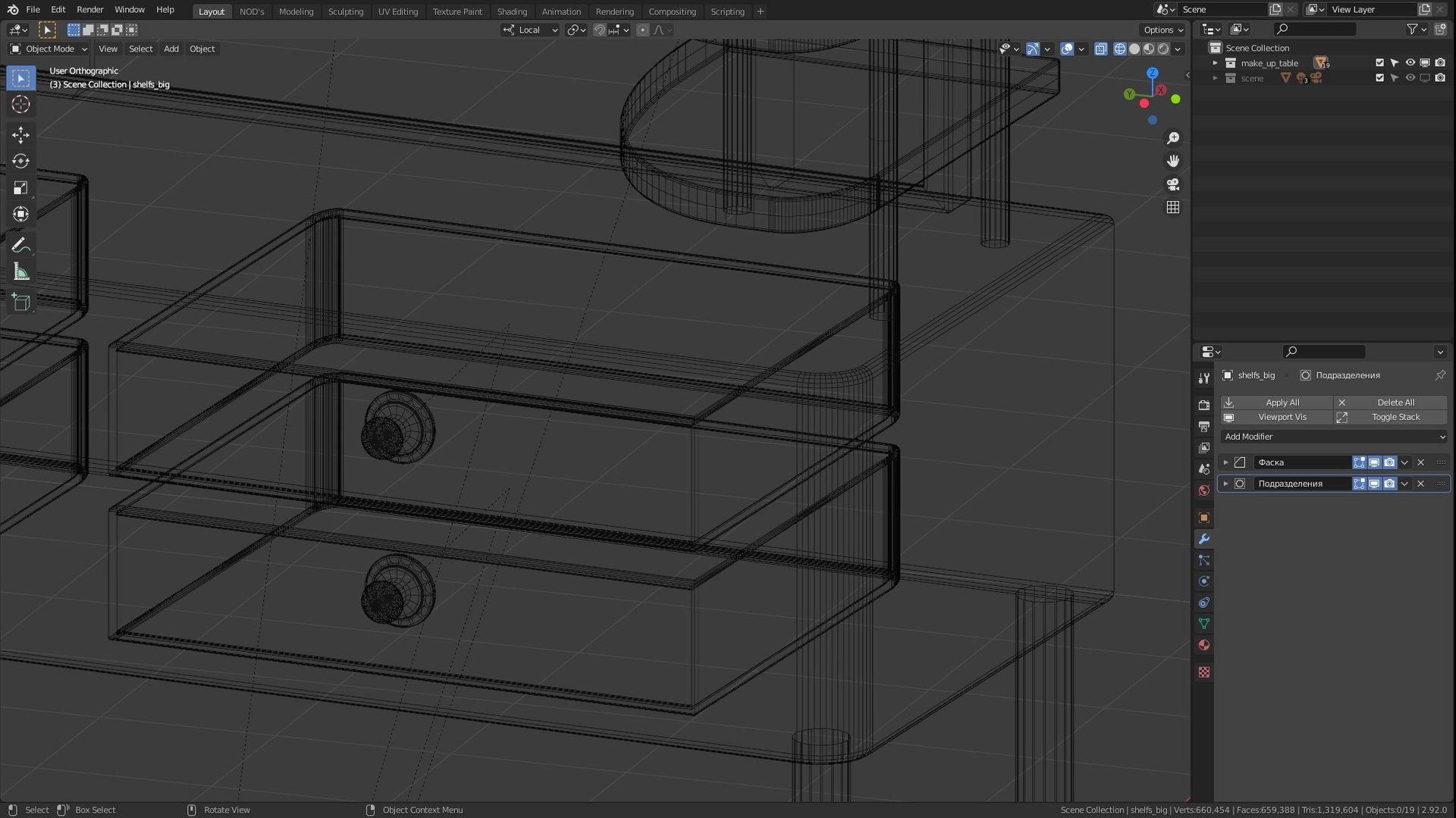Click the outliner search field
Viewport: 1456px width, 818px height.
(x=1315, y=29)
